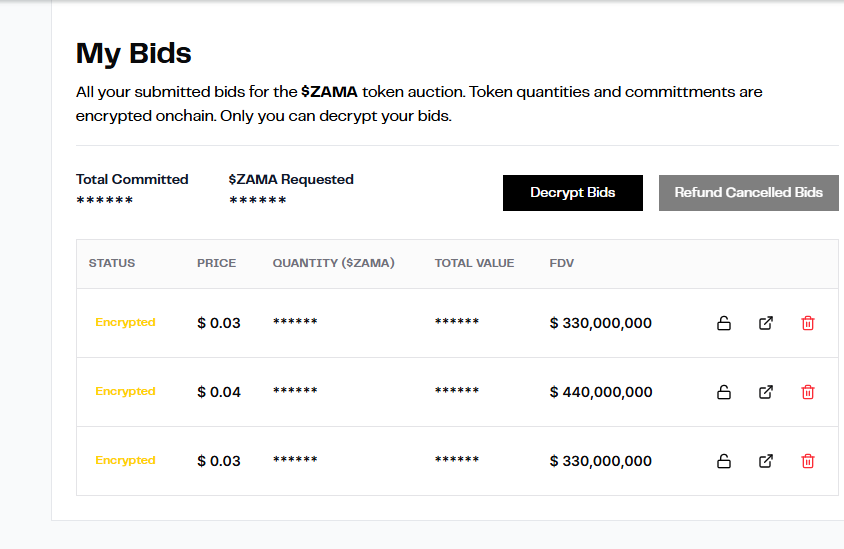
Task: Click the FDV column header
Action: point(562,263)
